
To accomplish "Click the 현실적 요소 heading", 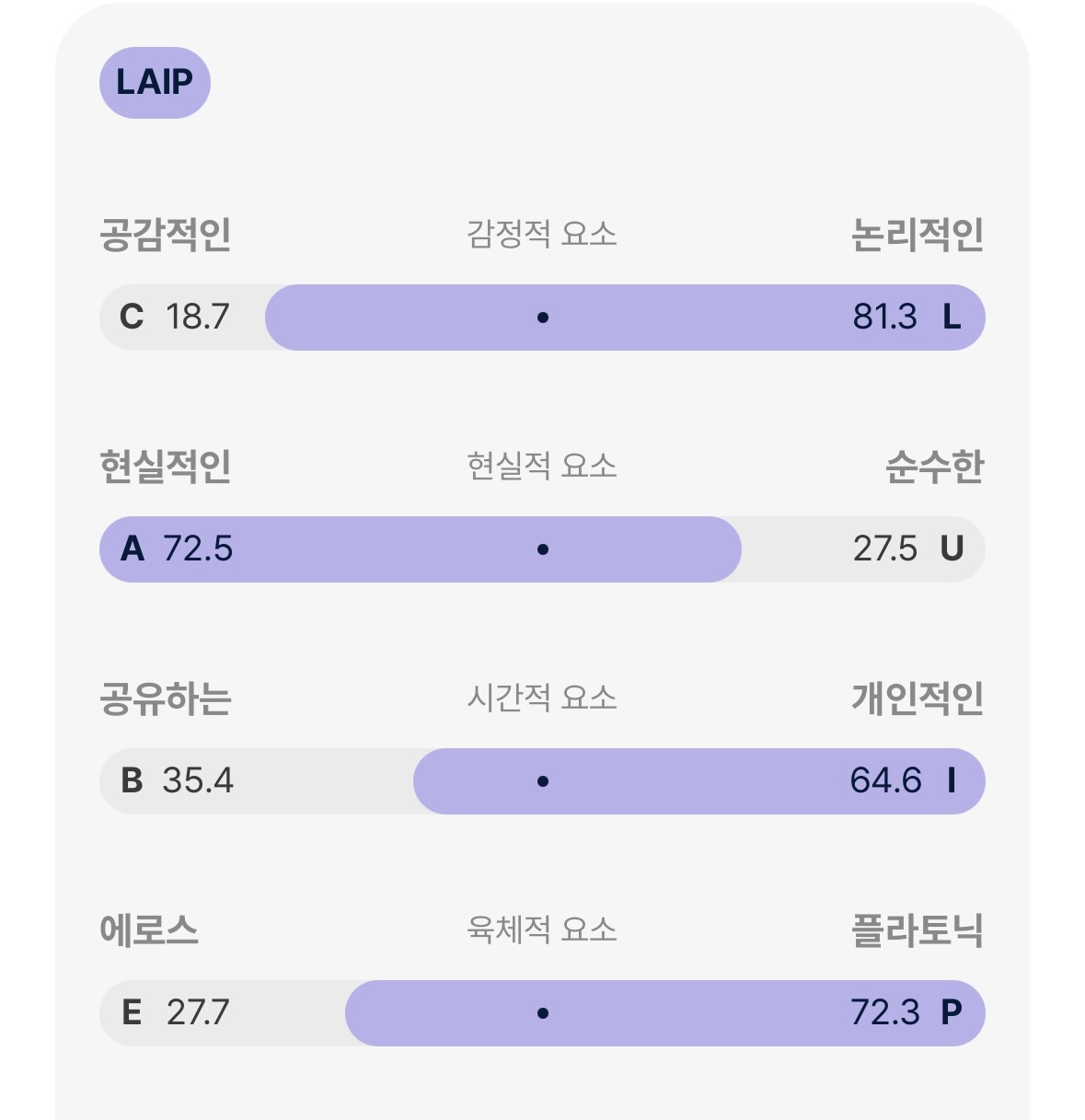I will tap(542, 467).
